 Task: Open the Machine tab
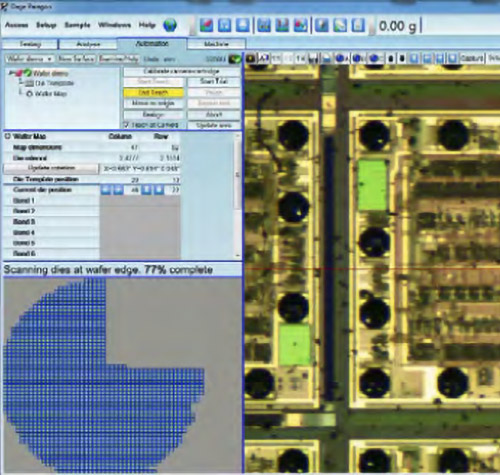click(x=216, y=44)
